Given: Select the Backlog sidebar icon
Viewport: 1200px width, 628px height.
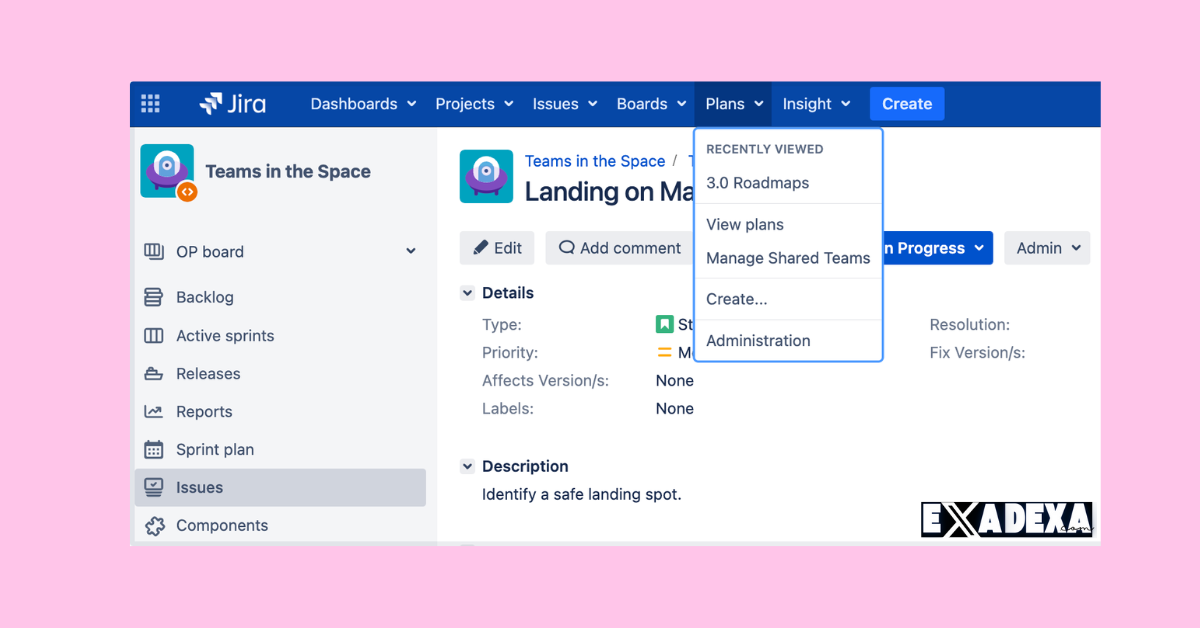Looking at the screenshot, I should pyautogui.click(x=154, y=297).
